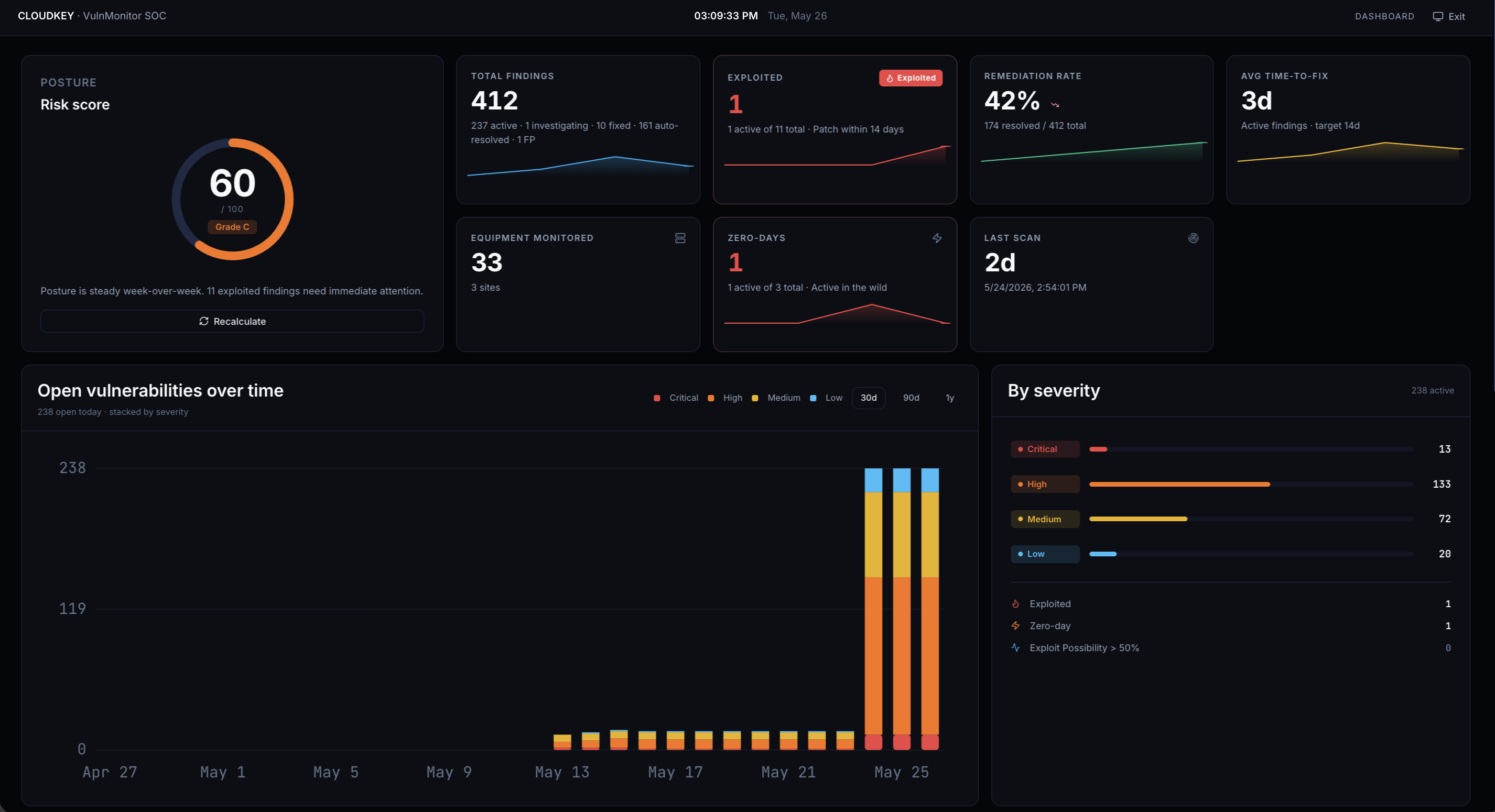Click the Zero-day count row label
1495x812 pixels.
pos(1049,626)
